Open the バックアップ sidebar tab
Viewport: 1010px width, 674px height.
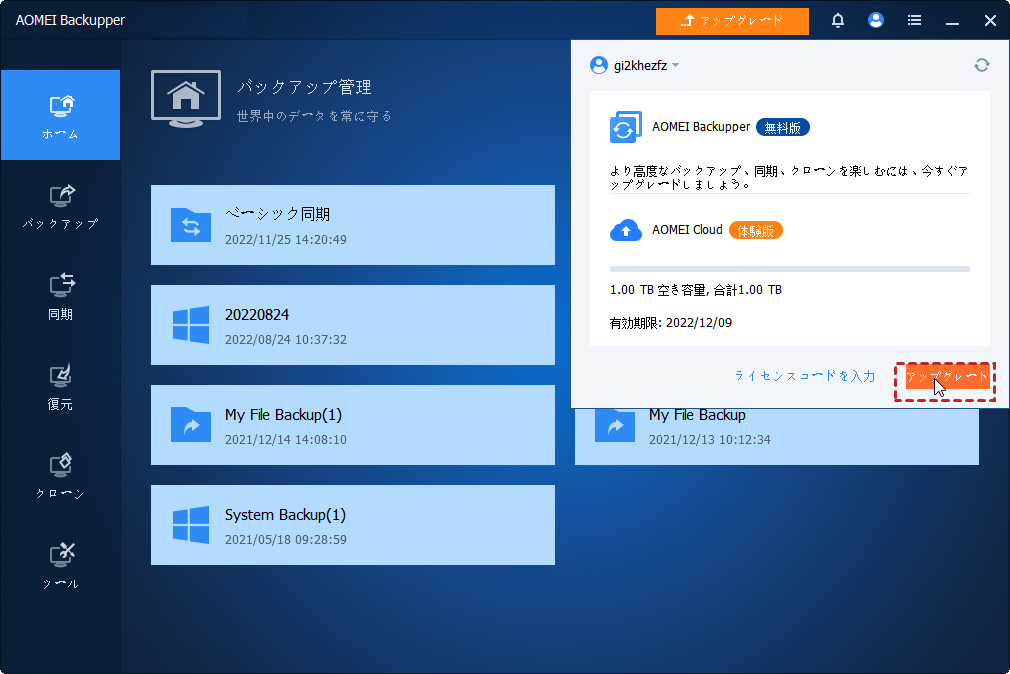[x=61, y=207]
